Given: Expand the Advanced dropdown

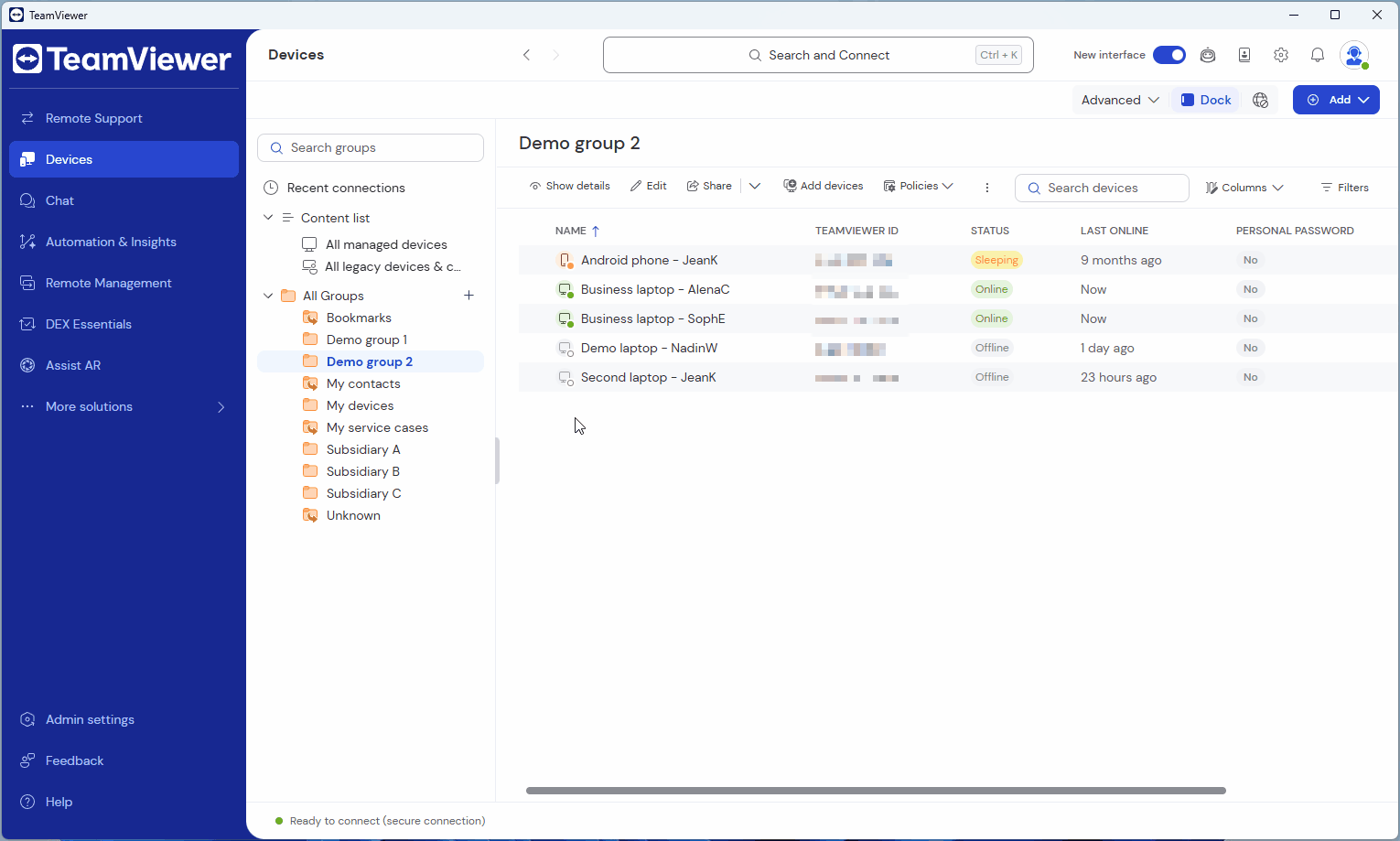Looking at the screenshot, I should [1119, 100].
